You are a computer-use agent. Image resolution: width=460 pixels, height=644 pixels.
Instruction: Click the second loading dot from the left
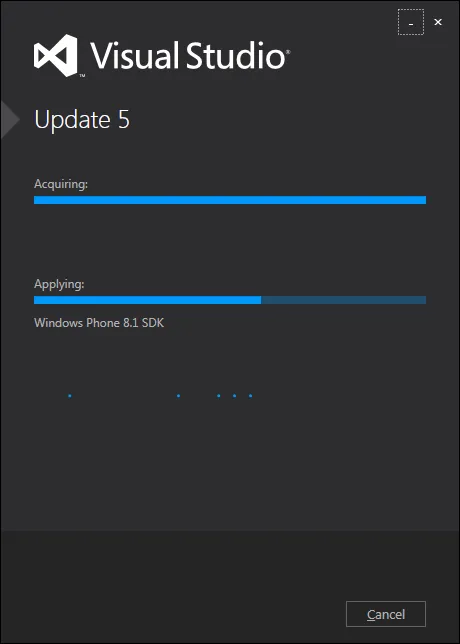(x=178, y=396)
